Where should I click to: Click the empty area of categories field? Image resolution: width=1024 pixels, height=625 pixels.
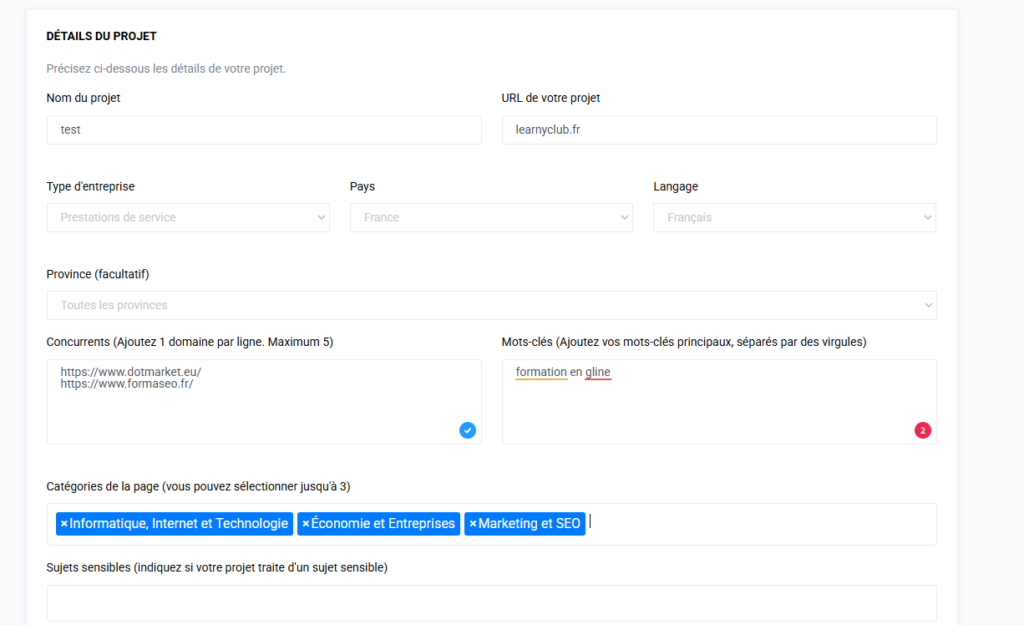[760, 524]
